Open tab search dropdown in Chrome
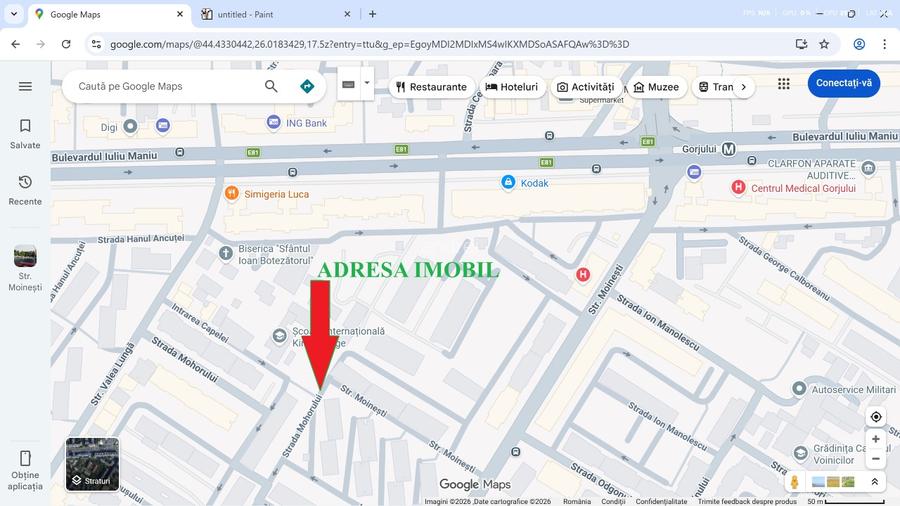900x506 pixels. coord(14,14)
